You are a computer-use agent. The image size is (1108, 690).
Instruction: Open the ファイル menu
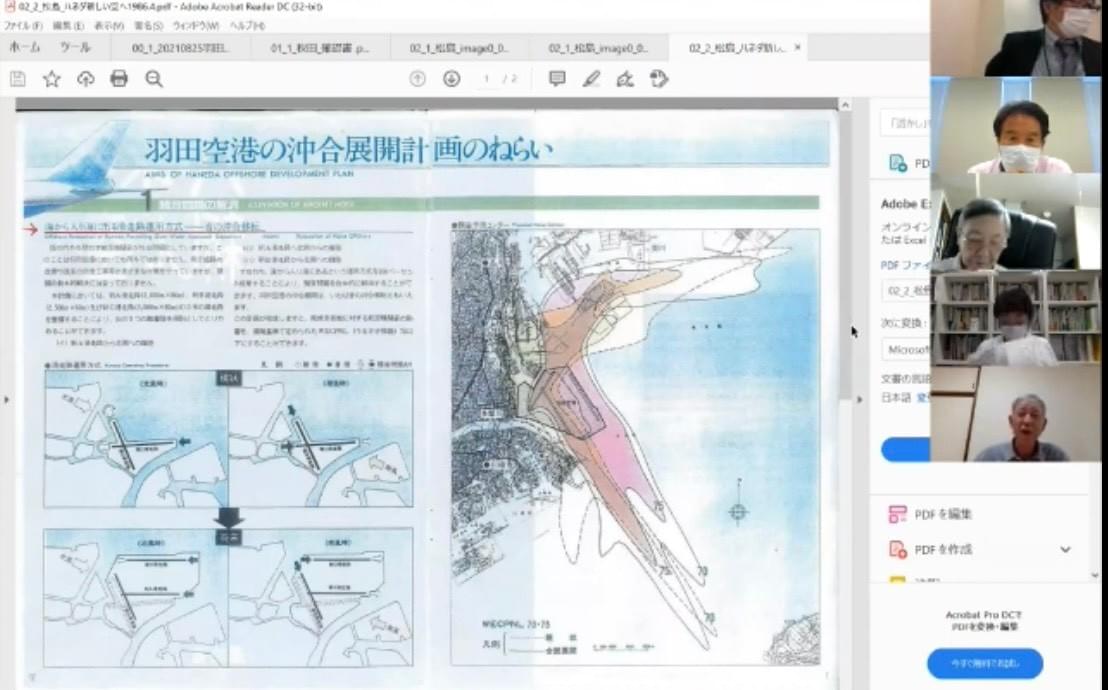coord(23,25)
